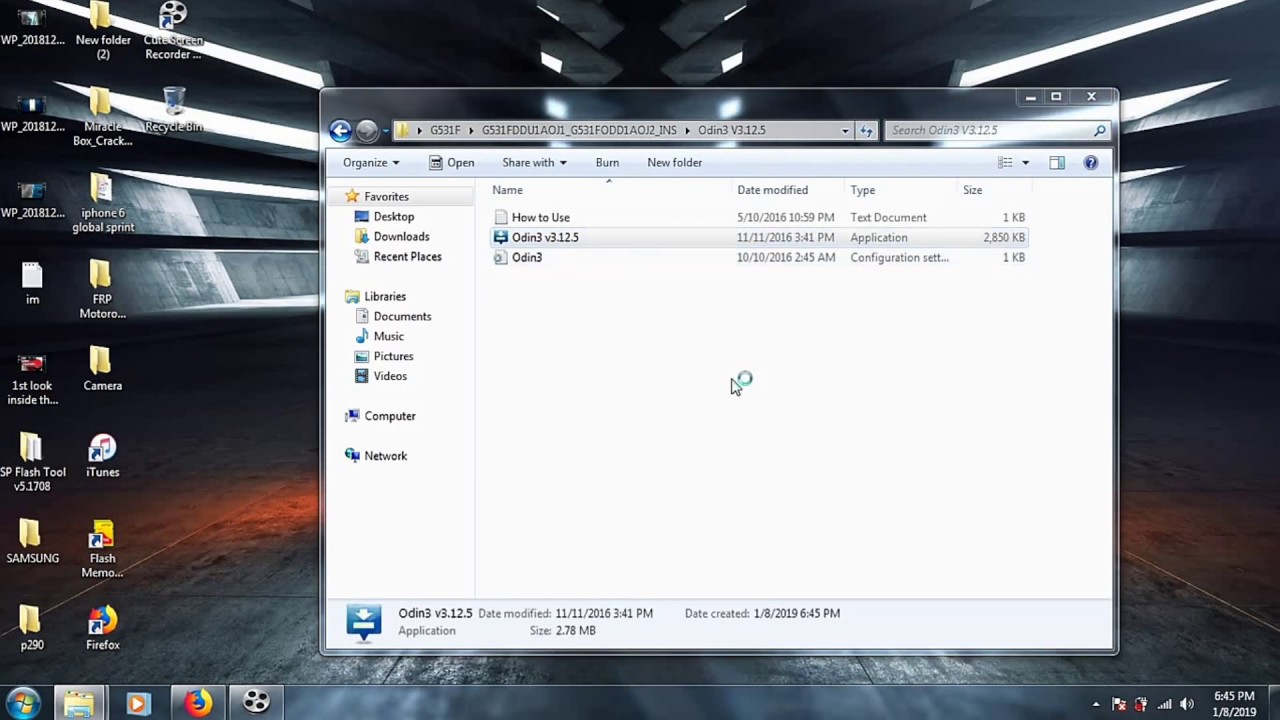Screen dimensions: 1280x720
Task: Select the Odin3 configuration settings file
Action: pyautogui.click(x=759, y=257)
